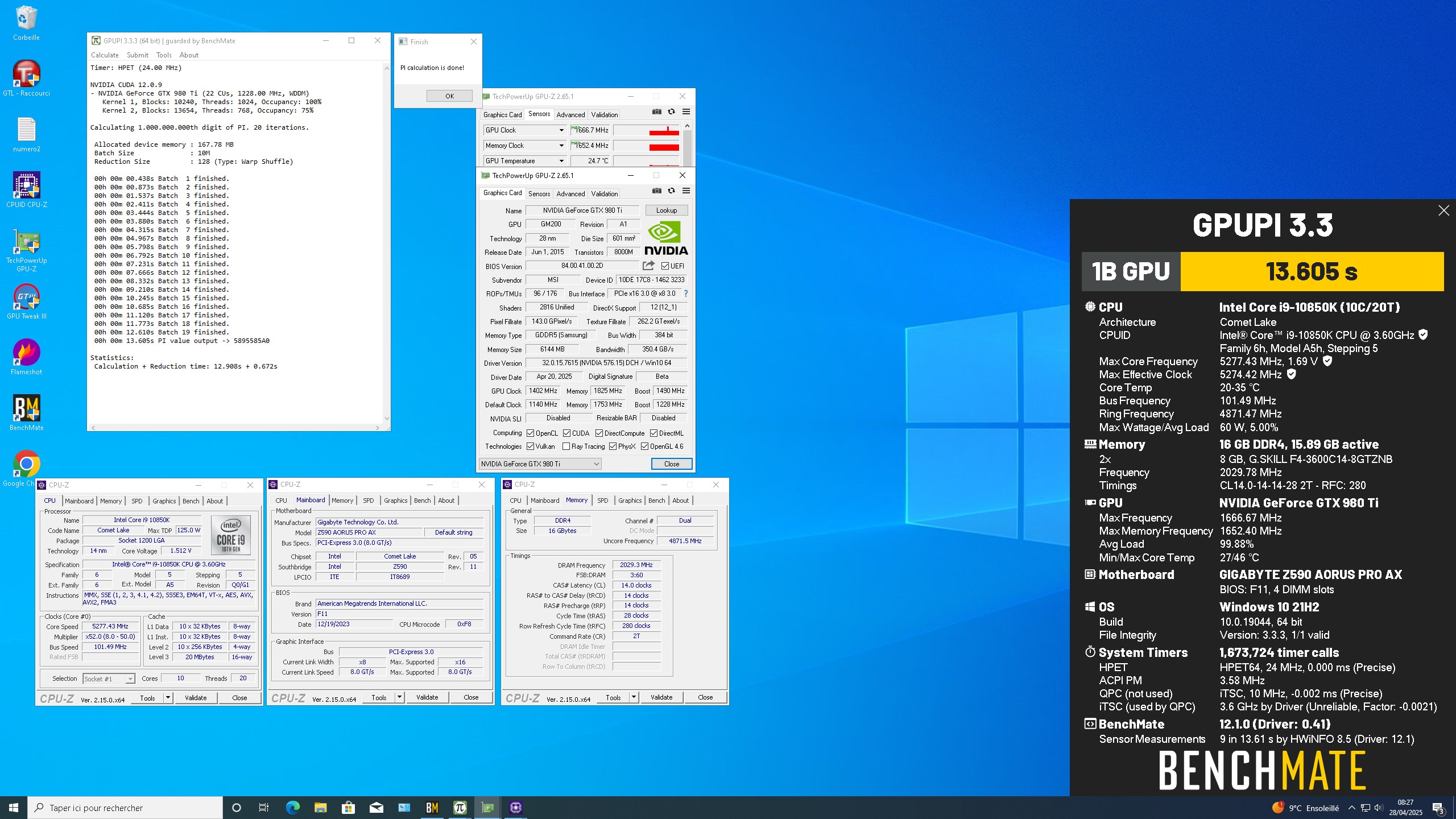Image resolution: width=1456 pixels, height=819 pixels.
Task: Expand Tools dropdown arrow in CPU-Z Mainboard window
Action: point(399,697)
